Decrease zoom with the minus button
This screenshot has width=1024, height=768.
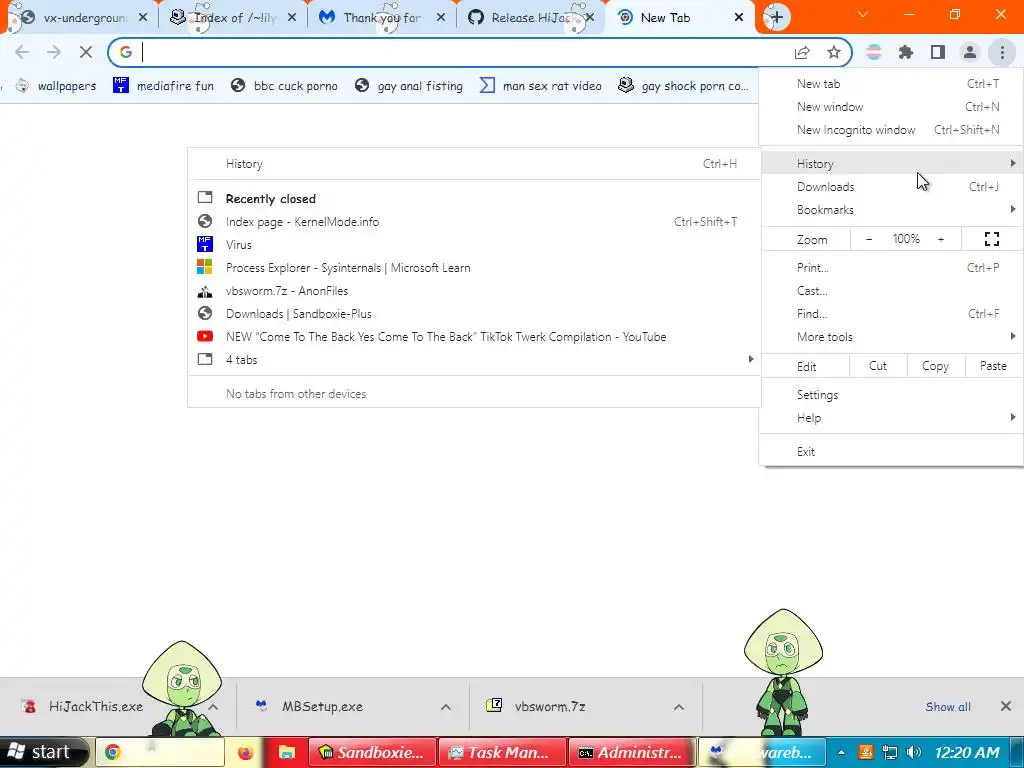(869, 240)
